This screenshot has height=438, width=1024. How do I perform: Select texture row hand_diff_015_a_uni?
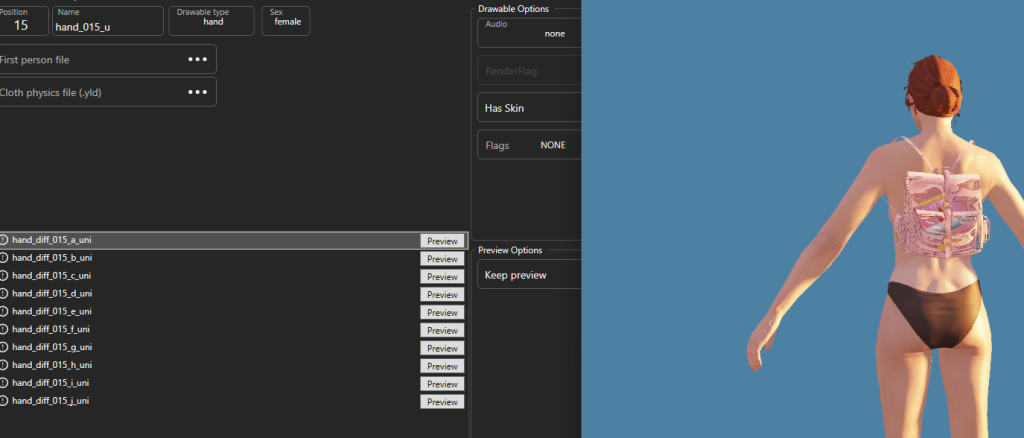233,240
